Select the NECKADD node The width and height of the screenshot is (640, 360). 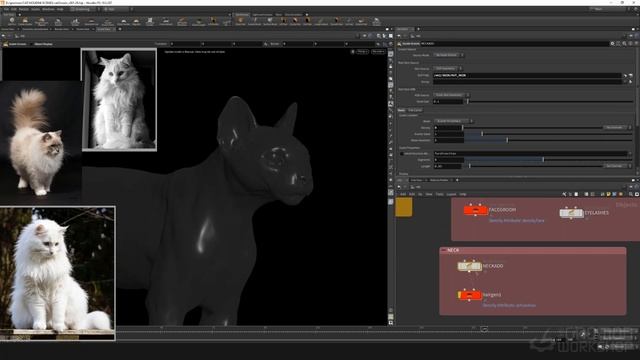469,266
